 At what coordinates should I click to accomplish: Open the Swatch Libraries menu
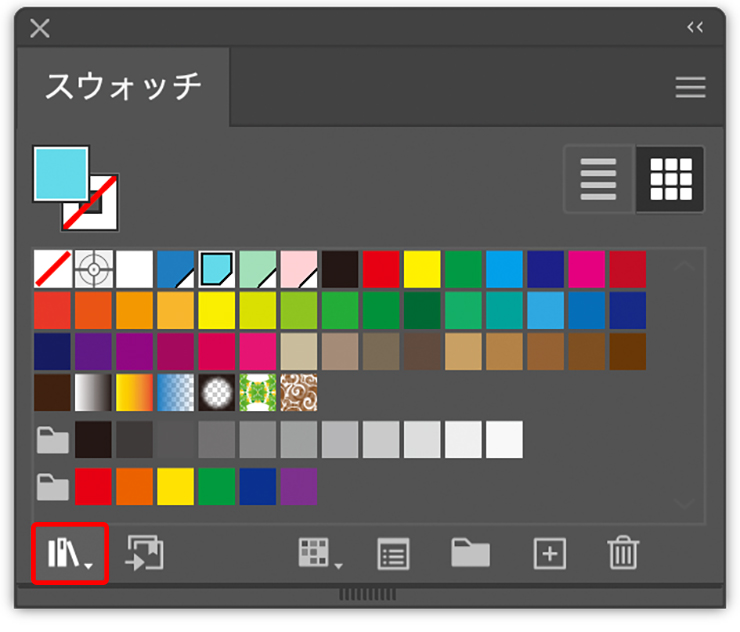69,553
